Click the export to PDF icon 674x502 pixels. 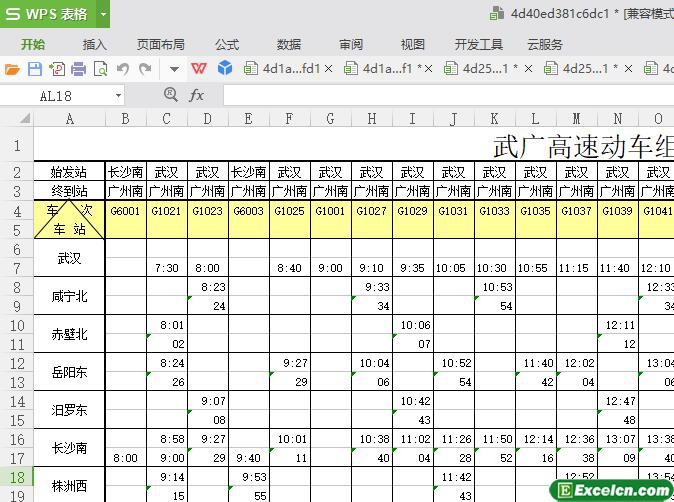[57, 69]
